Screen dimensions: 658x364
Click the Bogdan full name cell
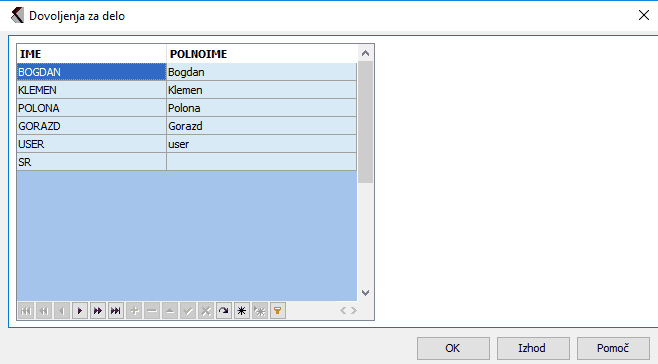(x=261, y=72)
